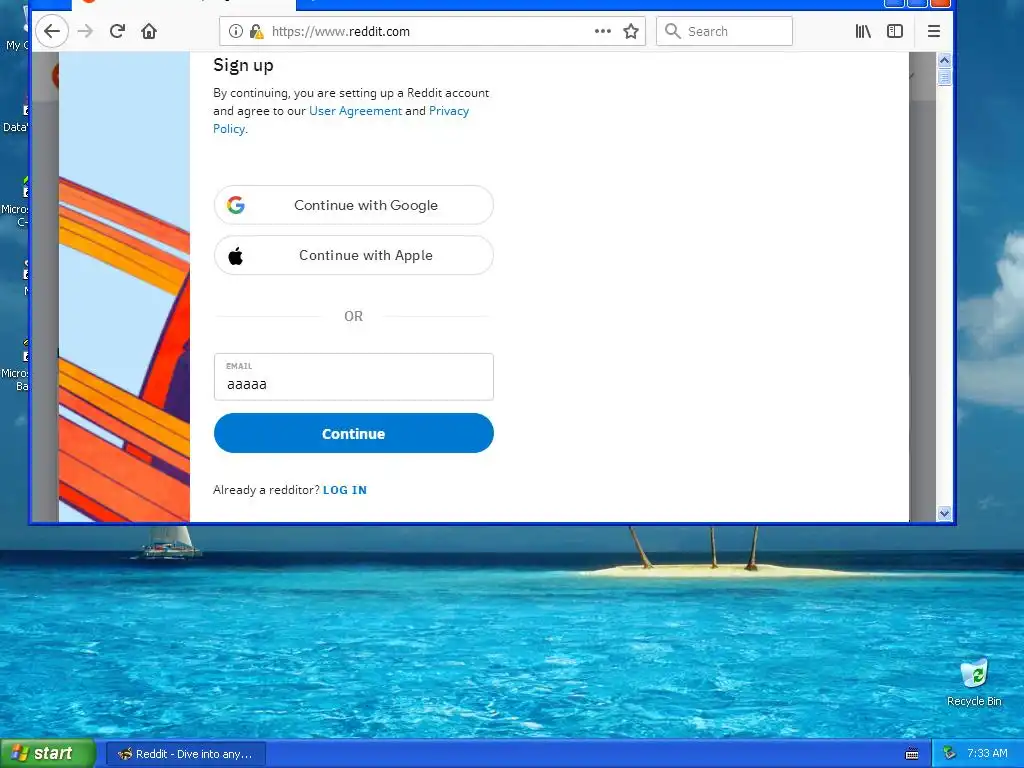
Task: Click the padlock warning security icon
Action: [257, 31]
